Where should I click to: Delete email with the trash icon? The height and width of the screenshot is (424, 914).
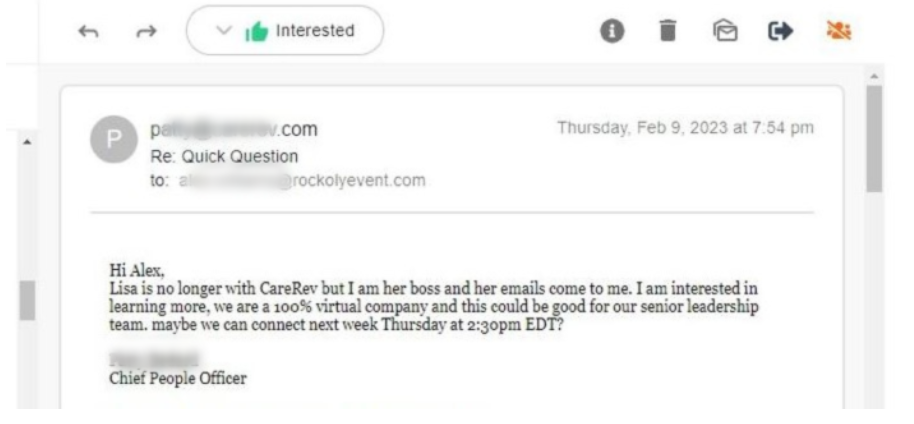[668, 30]
